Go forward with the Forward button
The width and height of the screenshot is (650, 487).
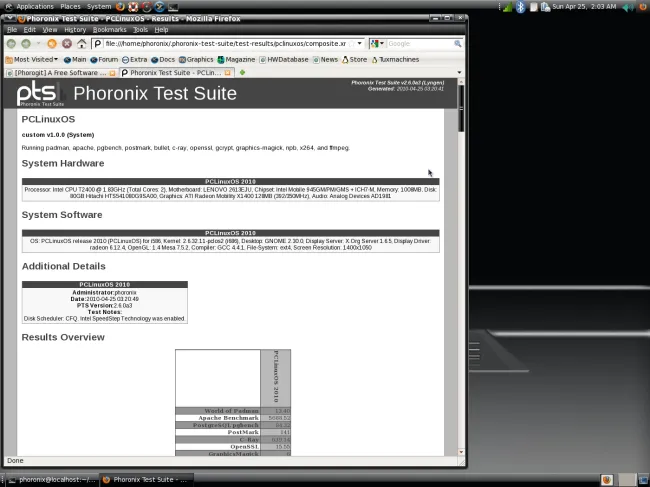coord(26,44)
